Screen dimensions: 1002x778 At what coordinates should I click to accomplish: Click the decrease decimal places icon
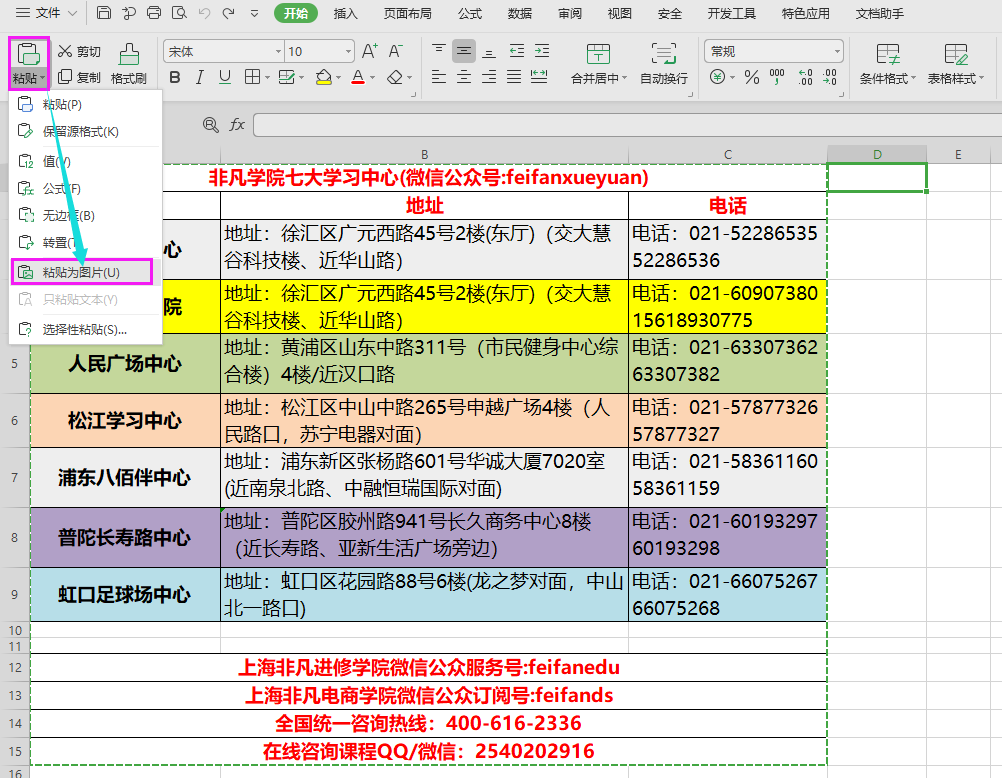click(830, 77)
